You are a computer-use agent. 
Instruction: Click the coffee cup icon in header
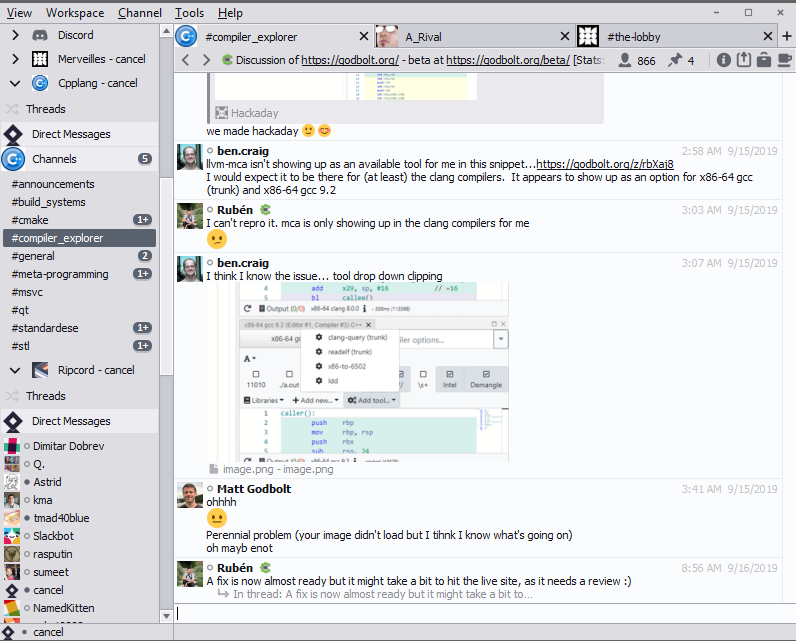click(x=784, y=60)
